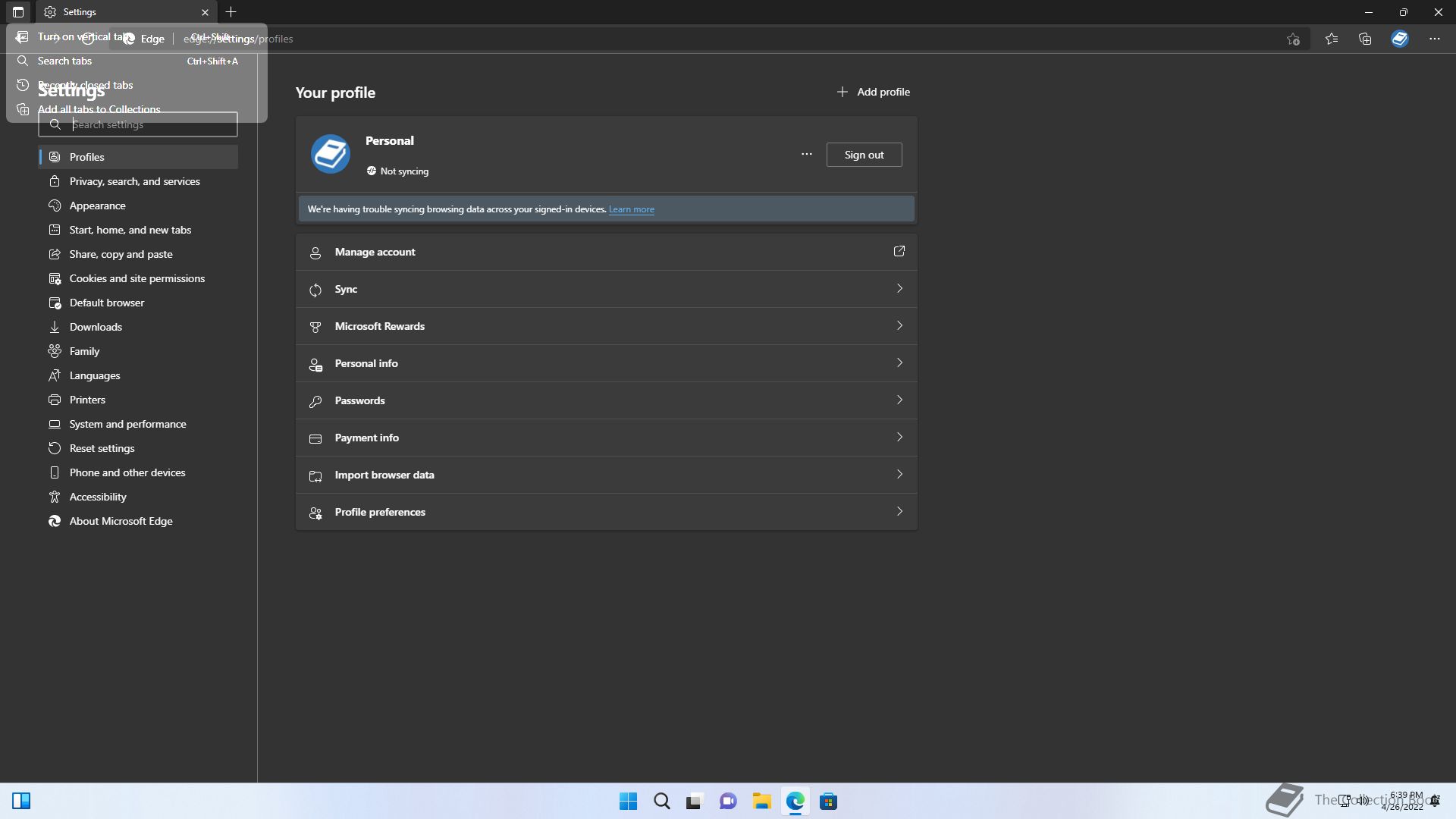Click the Accessibility sidebar icon
This screenshot has width=1456, height=819.
[x=55, y=497]
